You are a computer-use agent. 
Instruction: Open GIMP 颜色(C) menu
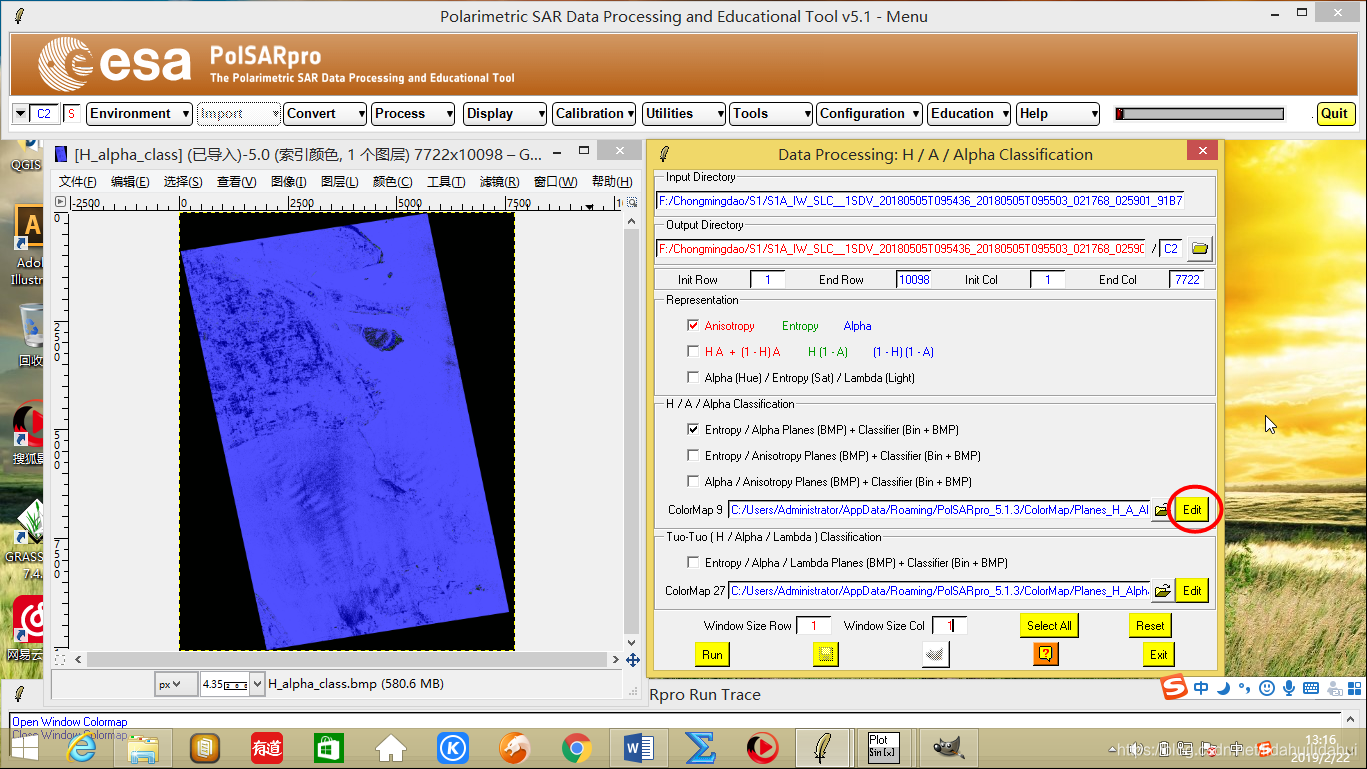(x=392, y=182)
